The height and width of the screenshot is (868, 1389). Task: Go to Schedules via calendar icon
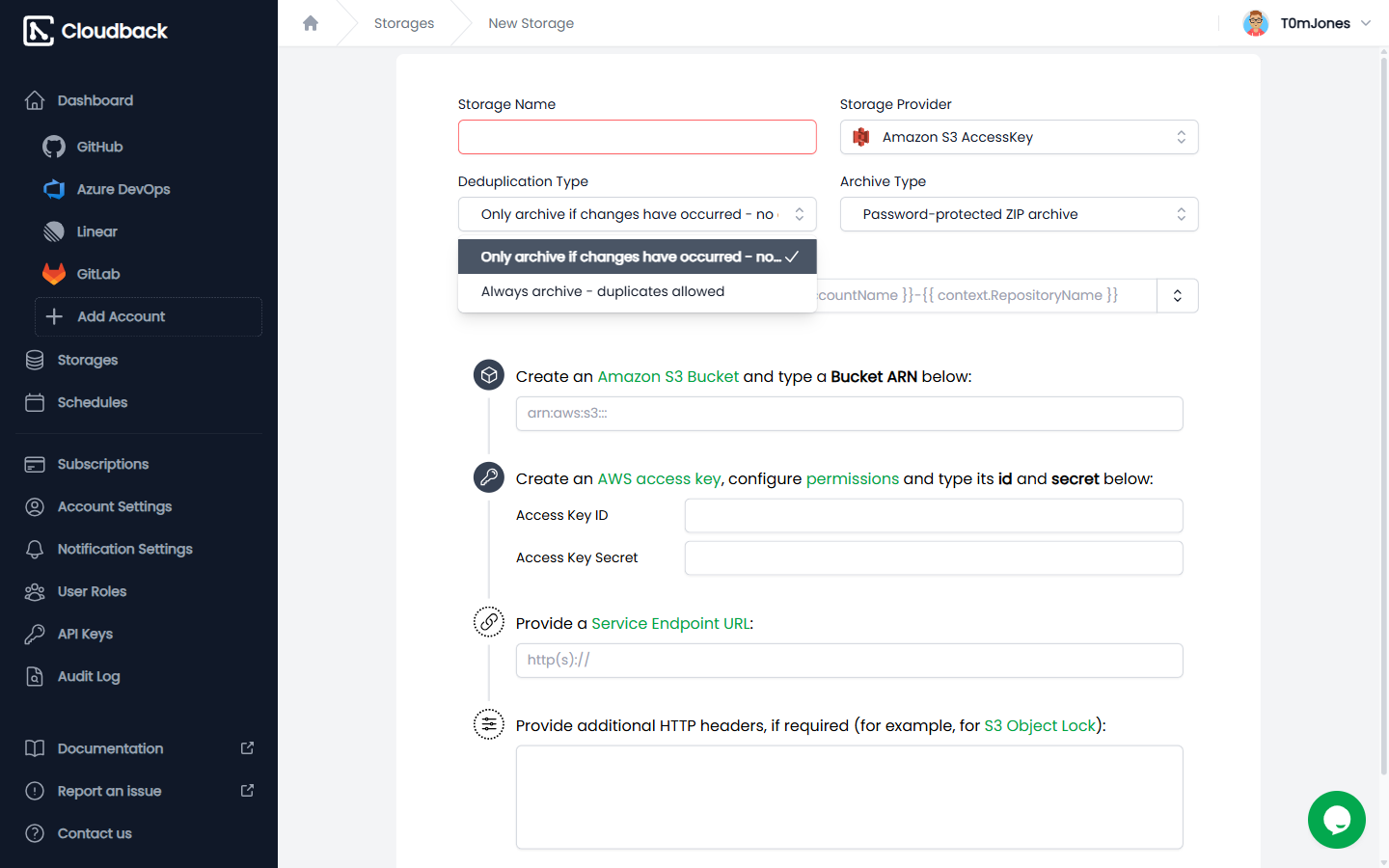click(x=35, y=402)
